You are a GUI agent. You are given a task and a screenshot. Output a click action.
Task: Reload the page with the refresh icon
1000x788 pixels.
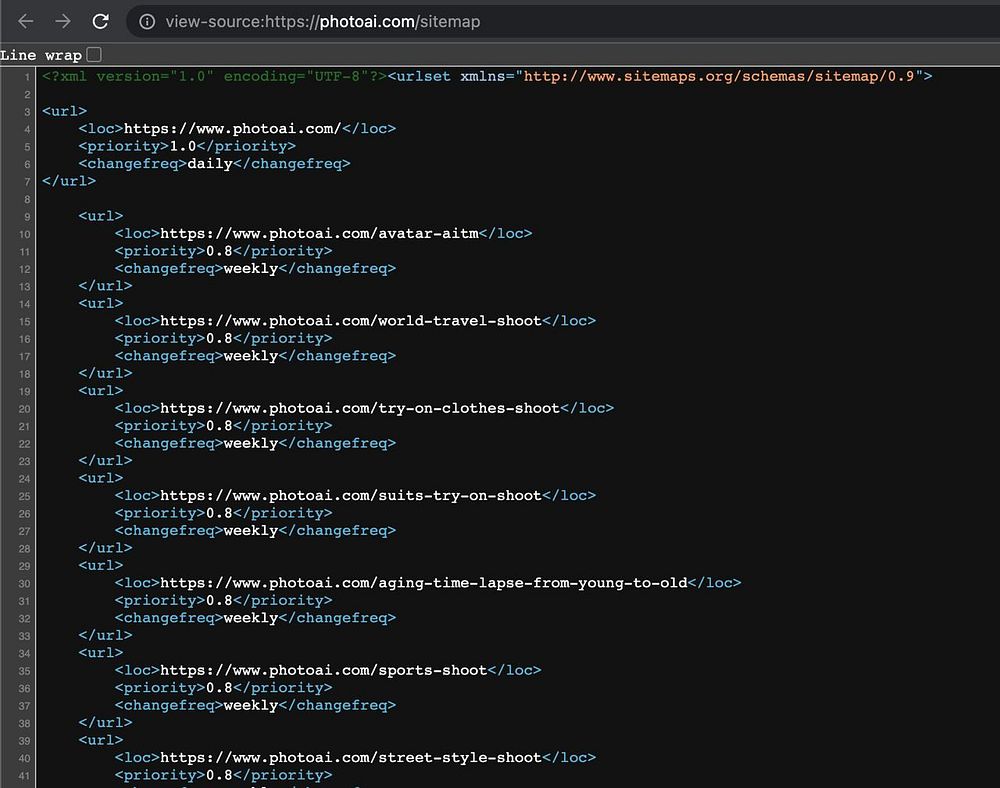(x=100, y=22)
